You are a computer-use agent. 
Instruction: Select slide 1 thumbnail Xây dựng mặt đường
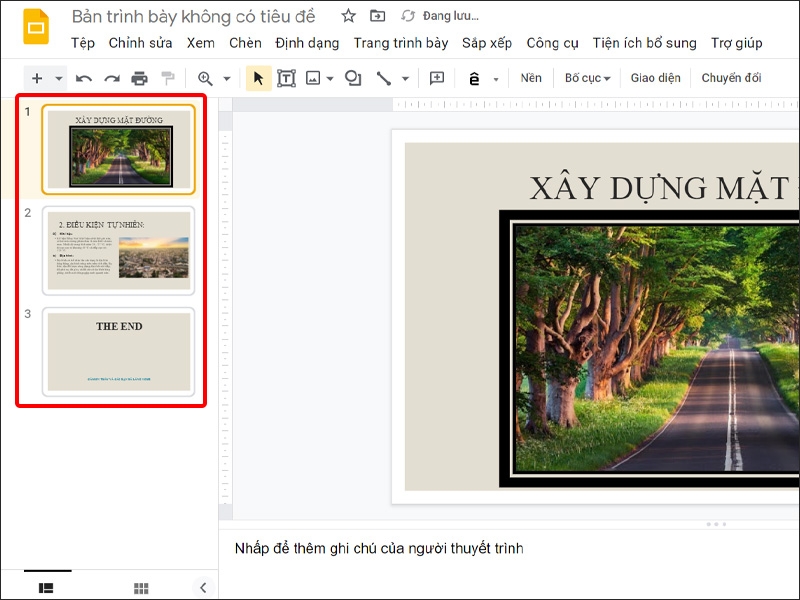pyautogui.click(x=118, y=149)
